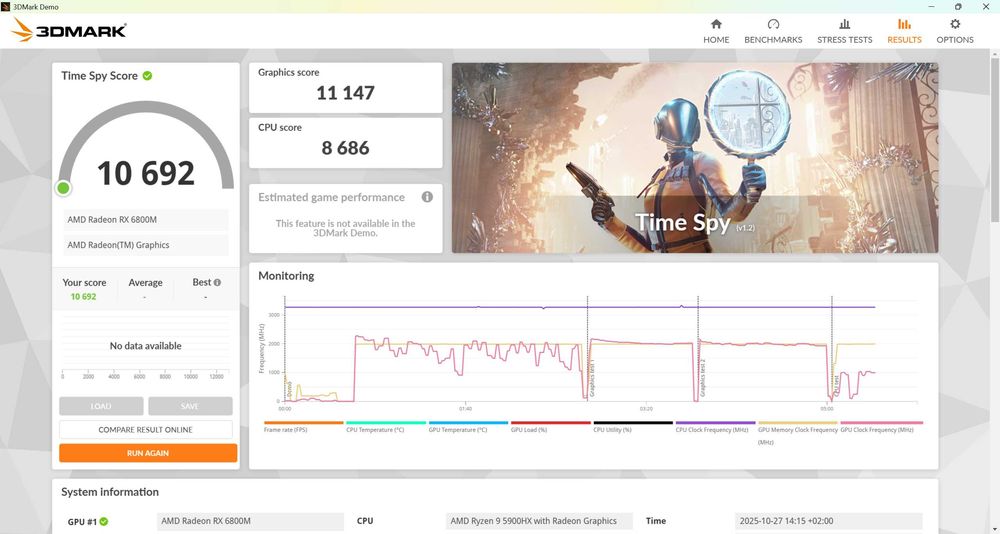Click the green Your score value 10 692
The image size is (1000, 534).
tap(84, 297)
